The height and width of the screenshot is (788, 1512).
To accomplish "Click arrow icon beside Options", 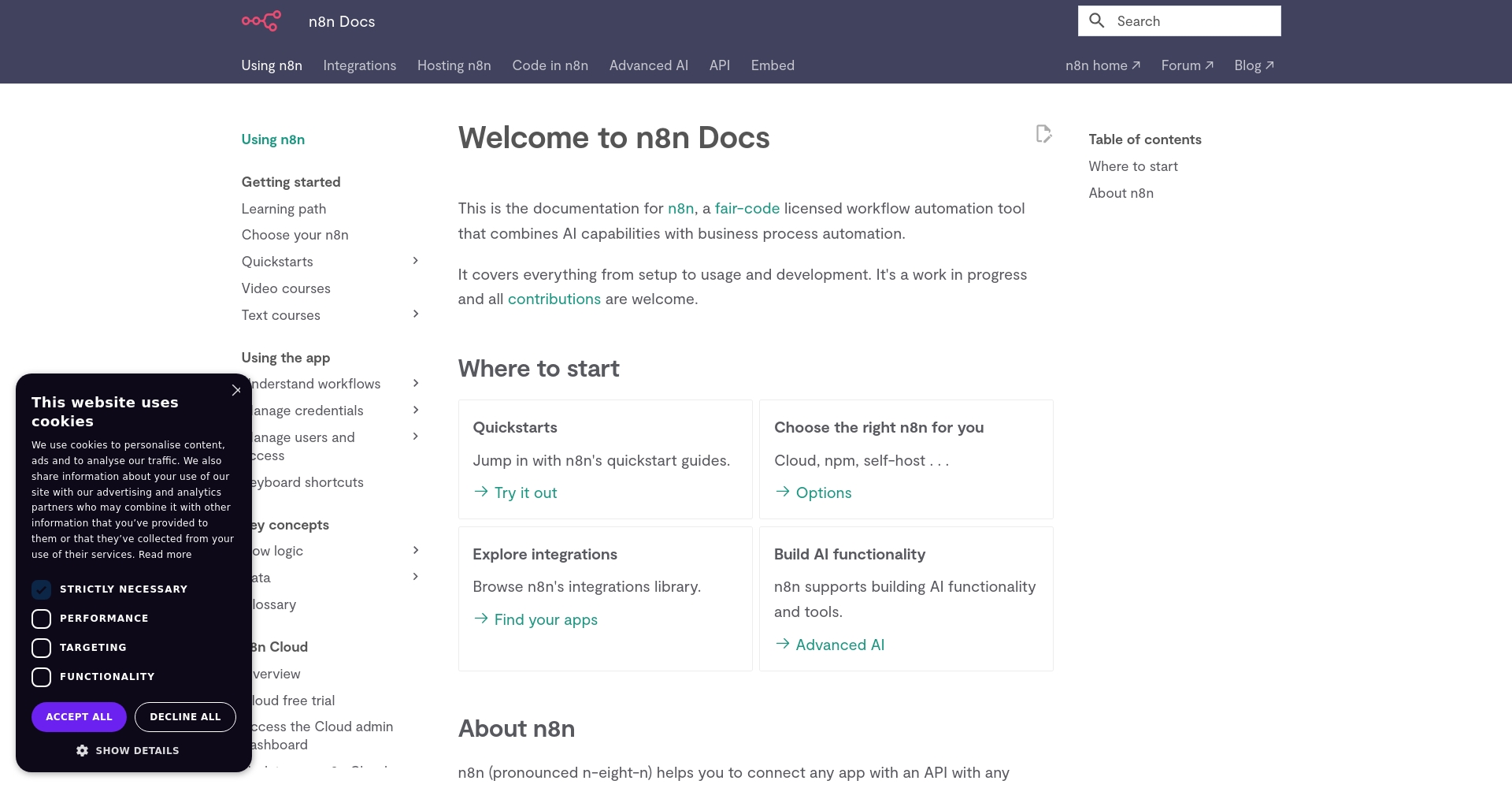I will tap(783, 492).
